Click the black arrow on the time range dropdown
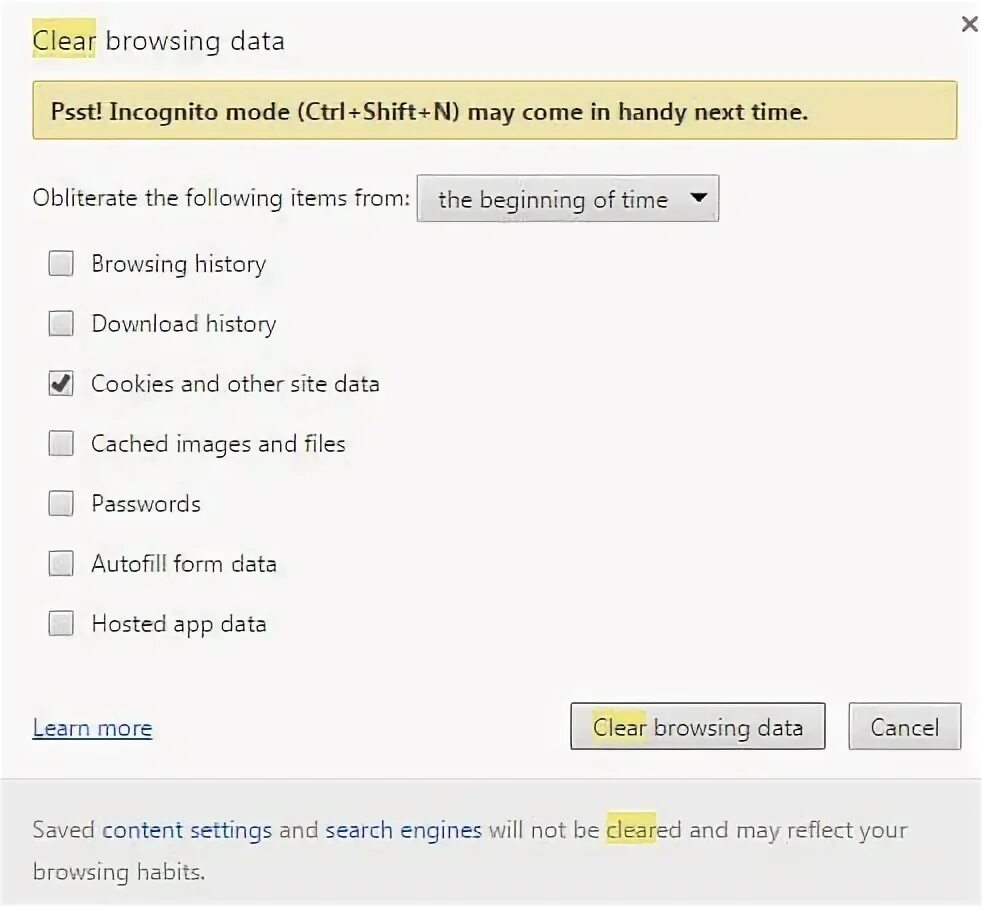Viewport: 982px width, 906px height. (698, 198)
